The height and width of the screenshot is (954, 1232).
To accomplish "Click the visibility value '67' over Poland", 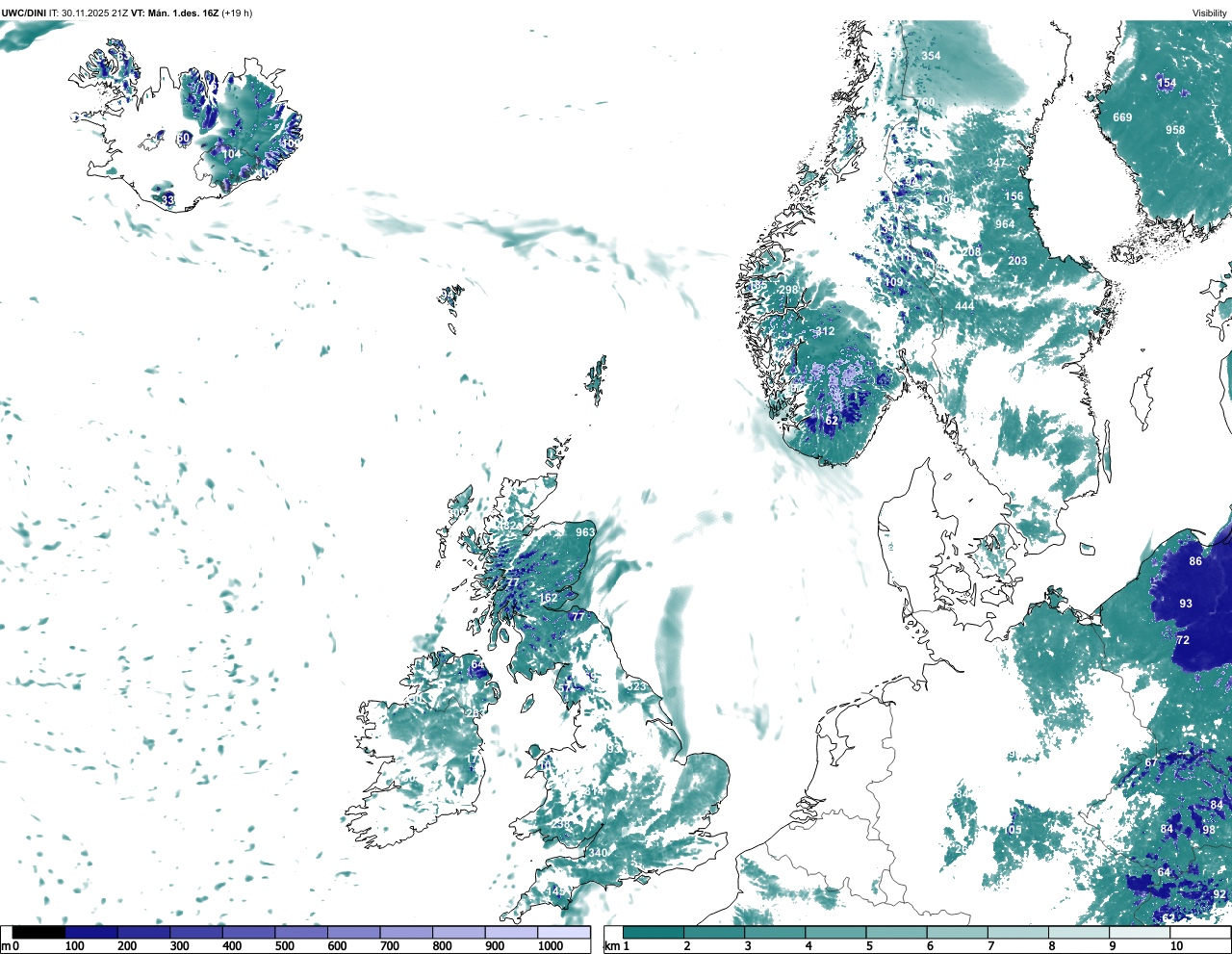I will tap(1151, 763).
